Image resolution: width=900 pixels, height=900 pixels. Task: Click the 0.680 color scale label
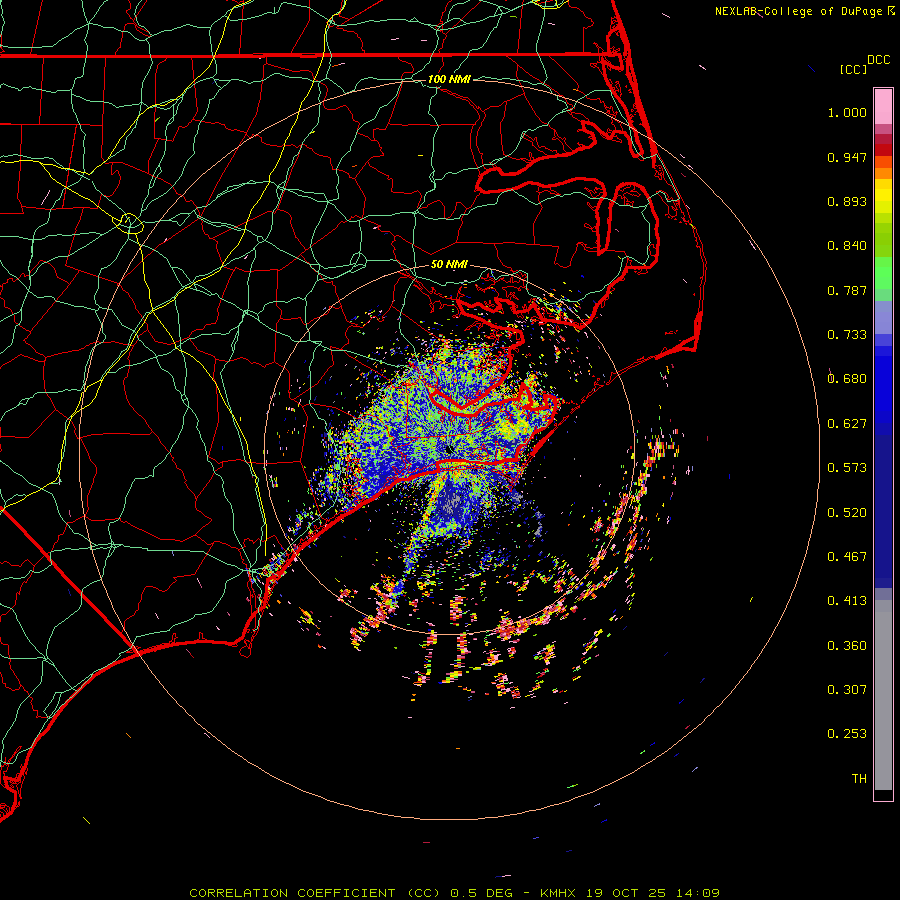click(847, 379)
